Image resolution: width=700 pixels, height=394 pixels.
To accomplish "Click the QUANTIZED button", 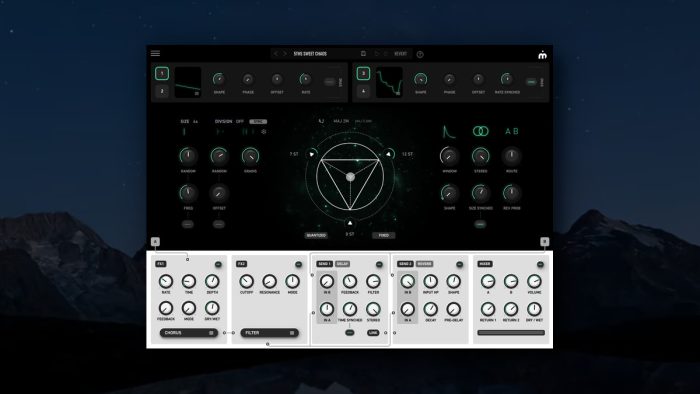I will (316, 235).
